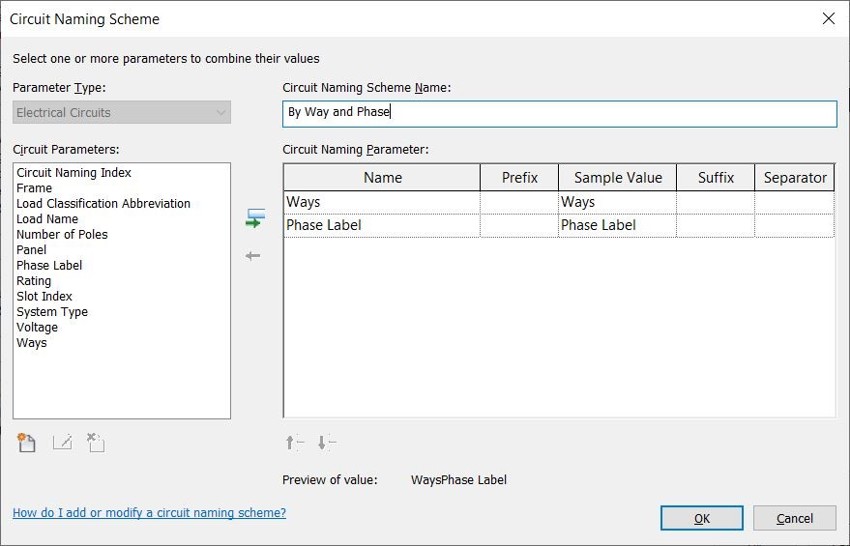850x546 pixels.
Task: Select Circuit Naming Index in parameters list
Action: click(x=74, y=172)
